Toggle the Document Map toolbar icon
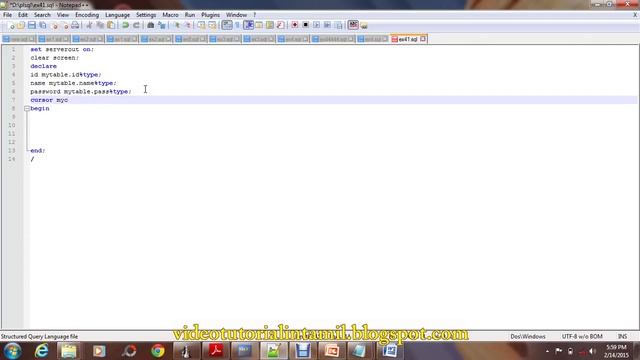 [269, 25]
